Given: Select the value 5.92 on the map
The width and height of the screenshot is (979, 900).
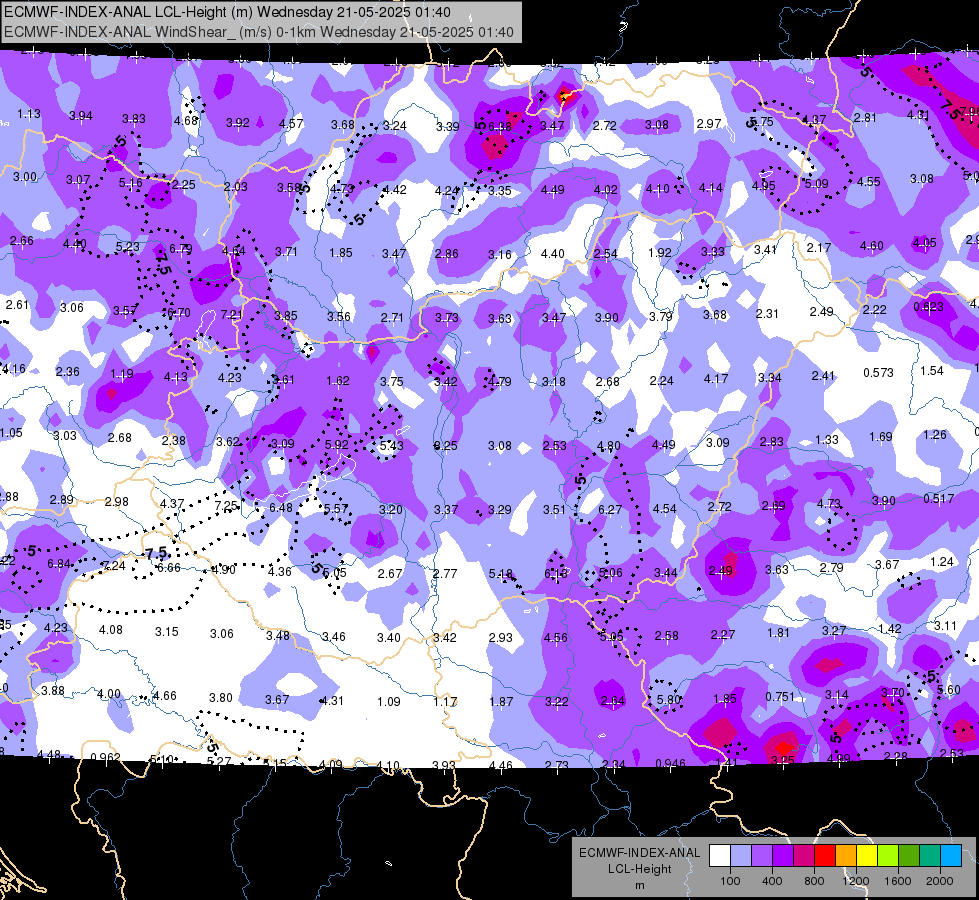Looking at the screenshot, I should coord(337,445).
